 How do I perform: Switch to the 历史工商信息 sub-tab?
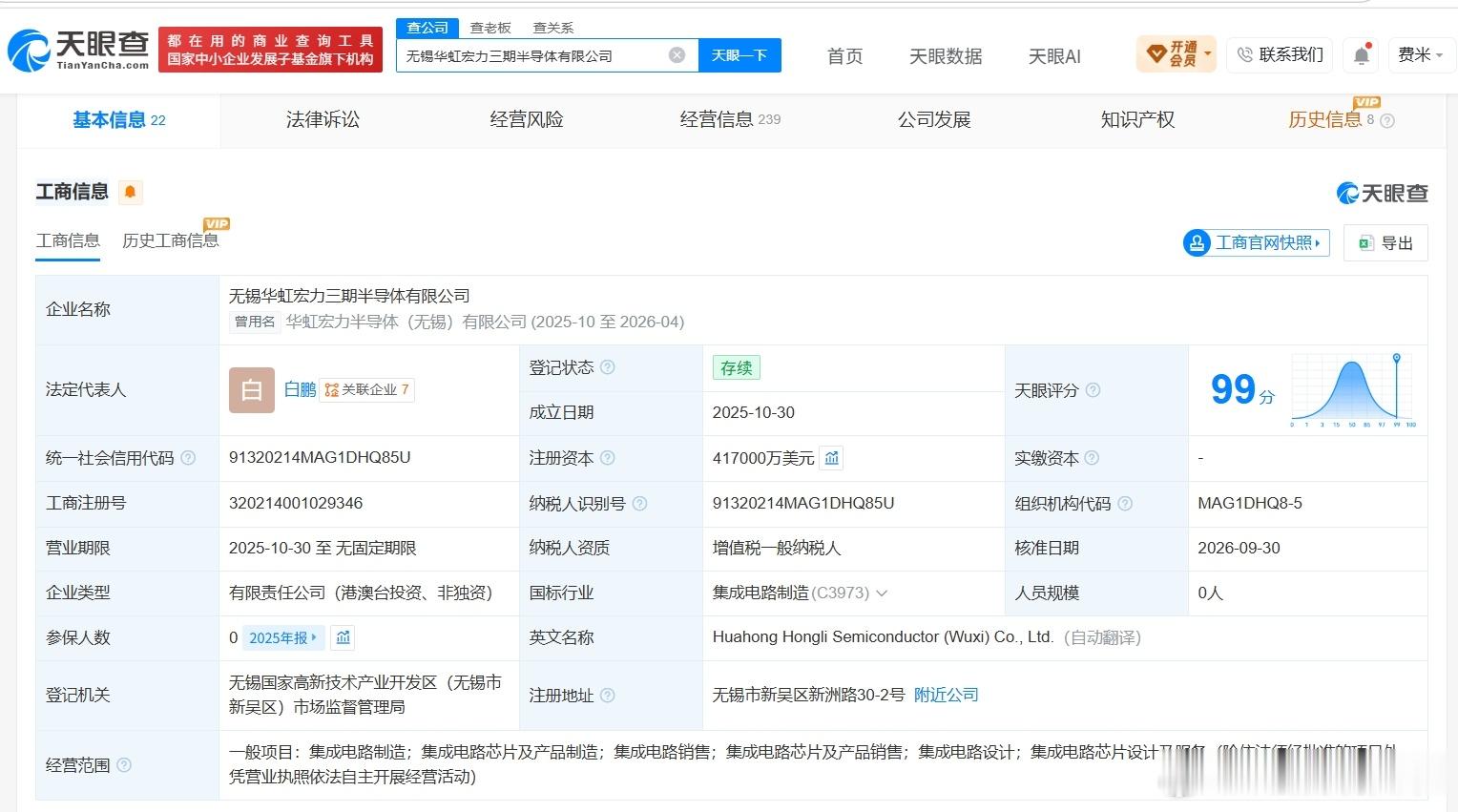pyautogui.click(x=171, y=241)
